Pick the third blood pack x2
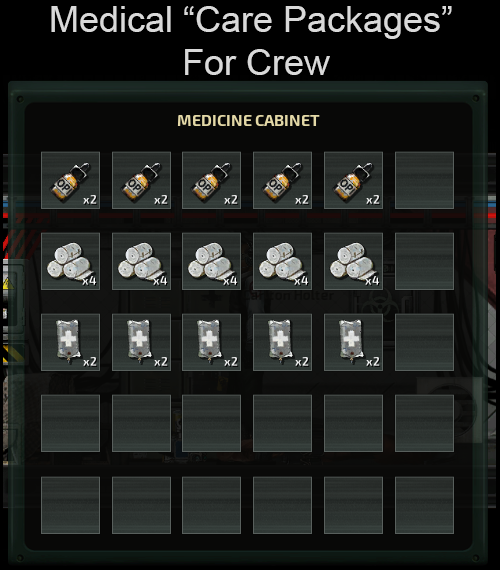Screen dimensions: 500x570 (x=211, y=342)
